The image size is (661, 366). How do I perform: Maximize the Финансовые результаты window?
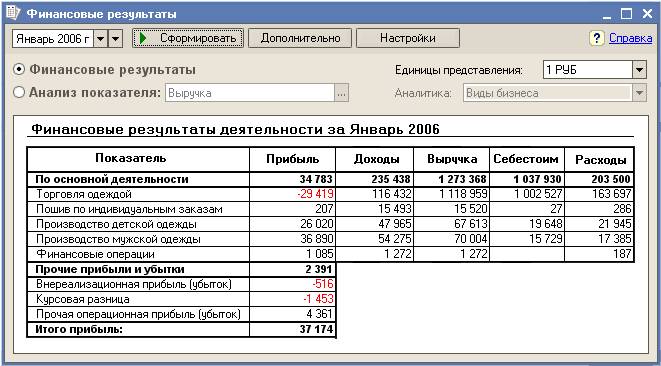(626, 14)
